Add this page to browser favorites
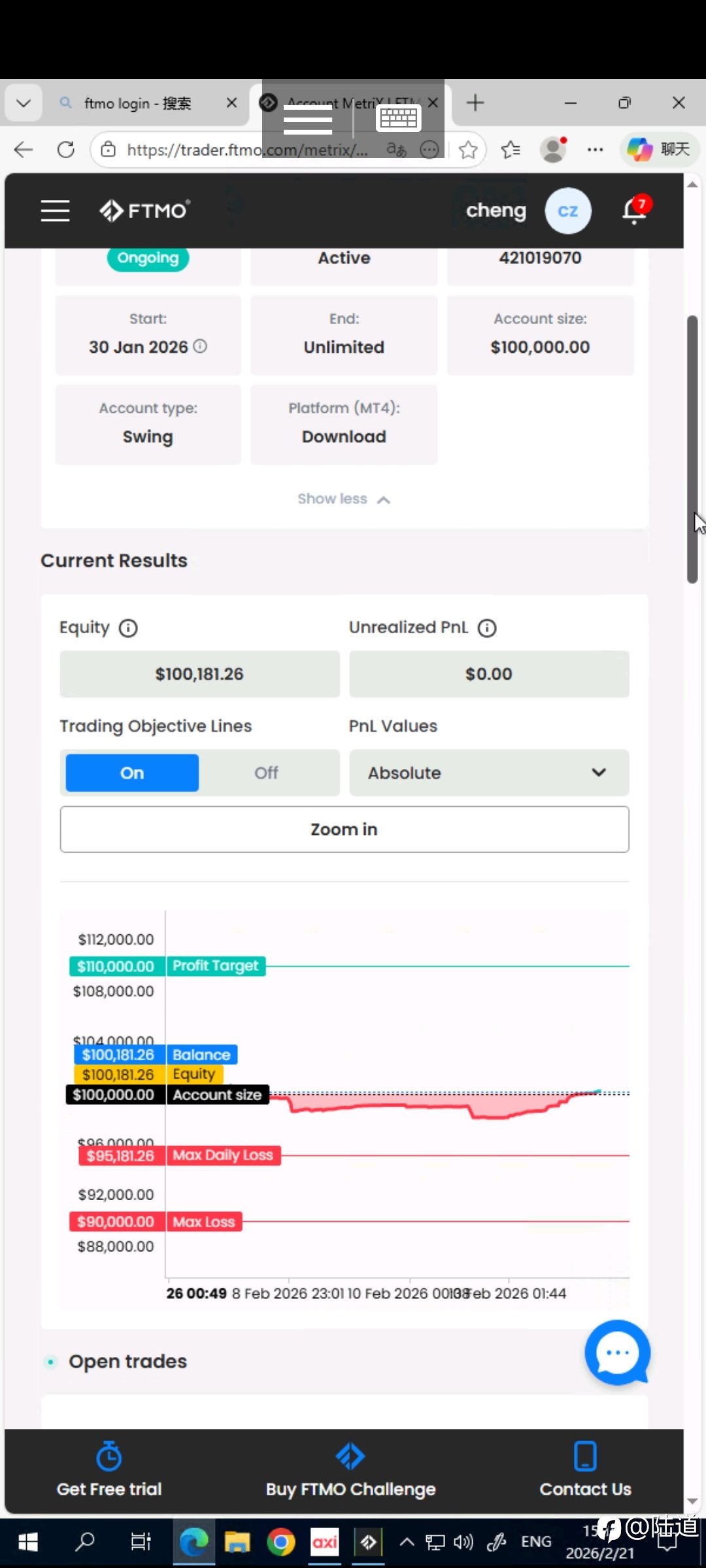Screen dimensions: 706x1568 468,150
